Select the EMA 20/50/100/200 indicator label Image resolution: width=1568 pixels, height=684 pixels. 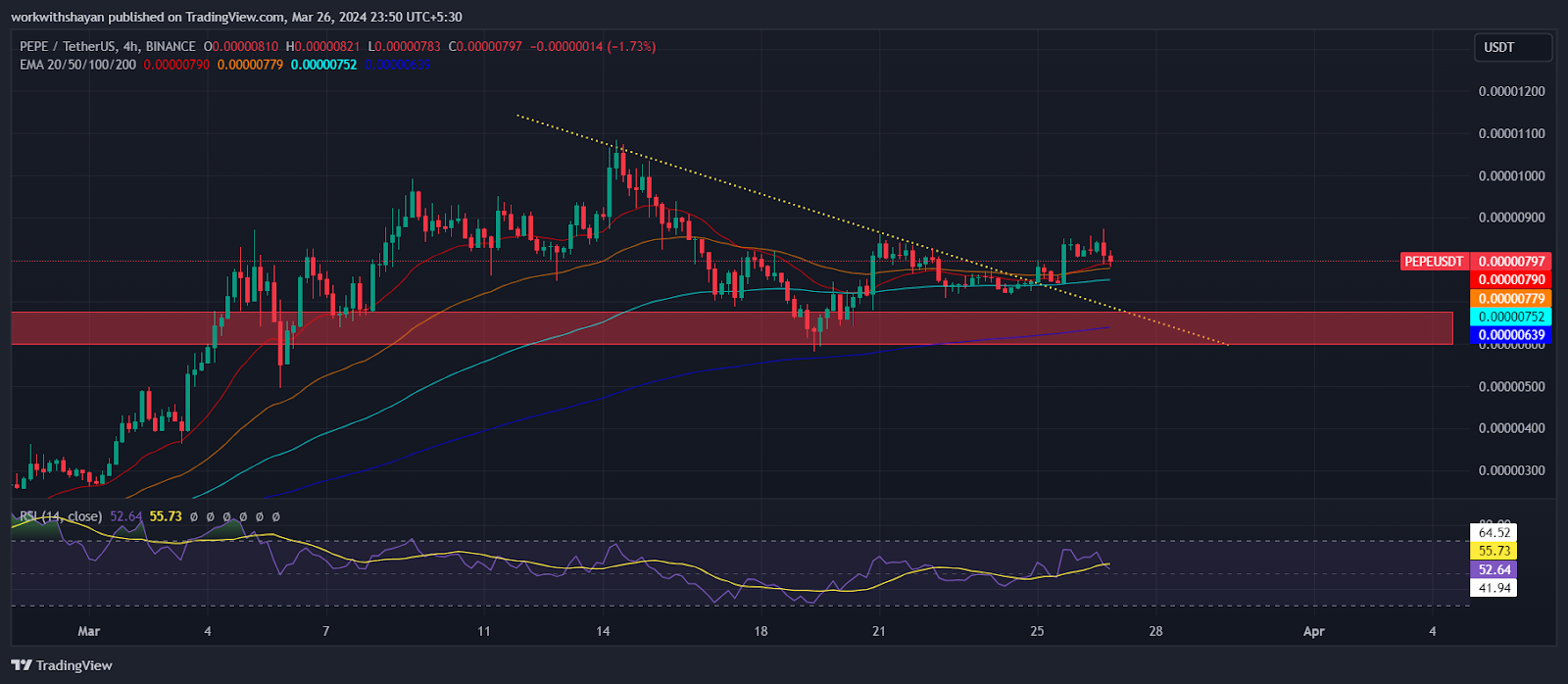[x=78, y=65]
